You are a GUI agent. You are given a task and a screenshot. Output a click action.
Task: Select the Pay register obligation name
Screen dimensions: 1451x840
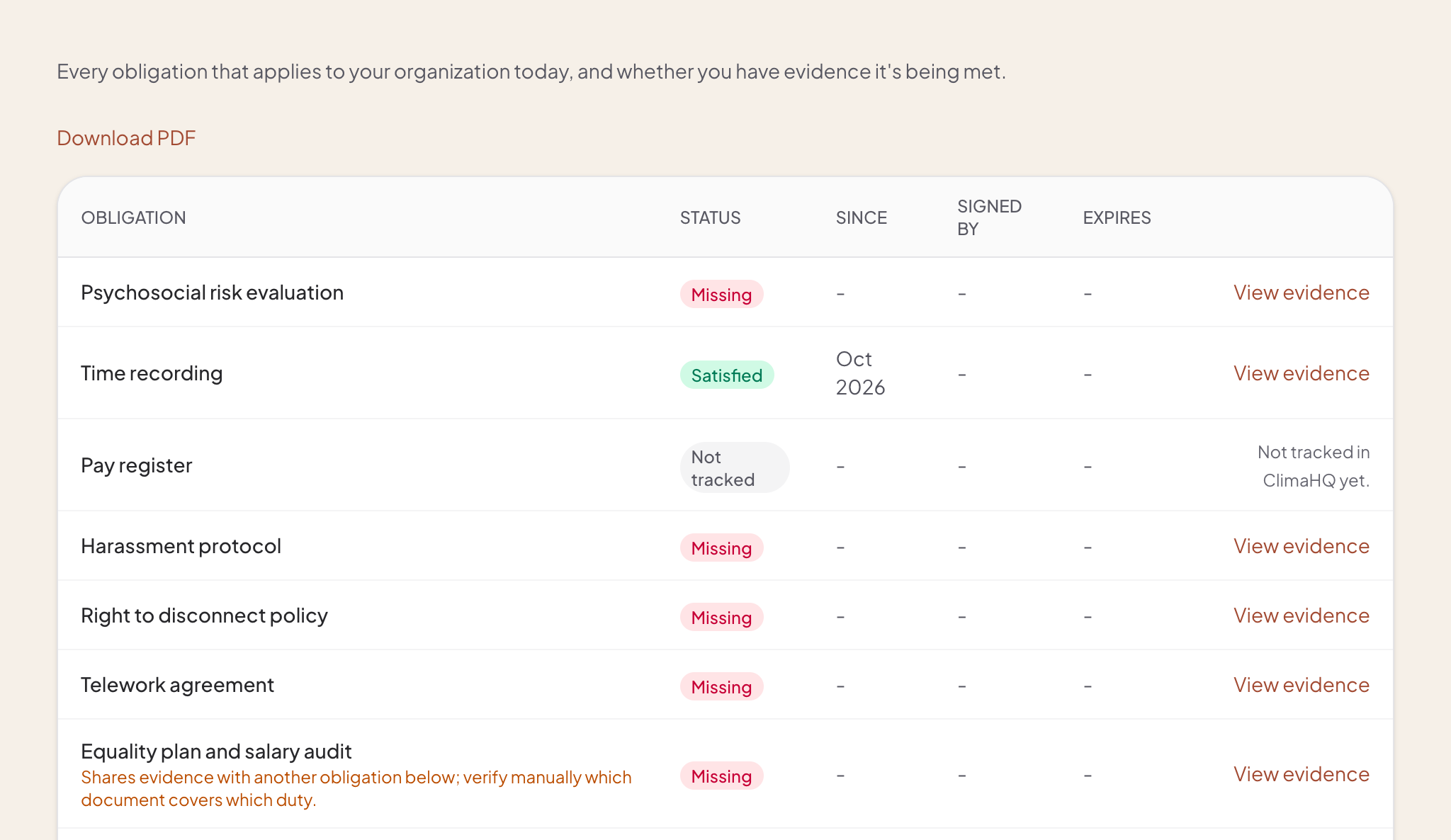[136, 465]
